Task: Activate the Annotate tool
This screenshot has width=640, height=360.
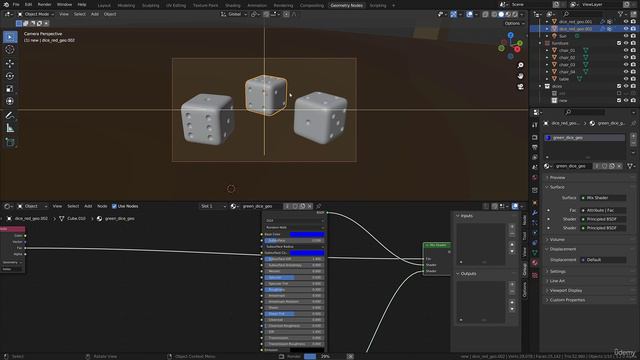Action: pos(10,116)
